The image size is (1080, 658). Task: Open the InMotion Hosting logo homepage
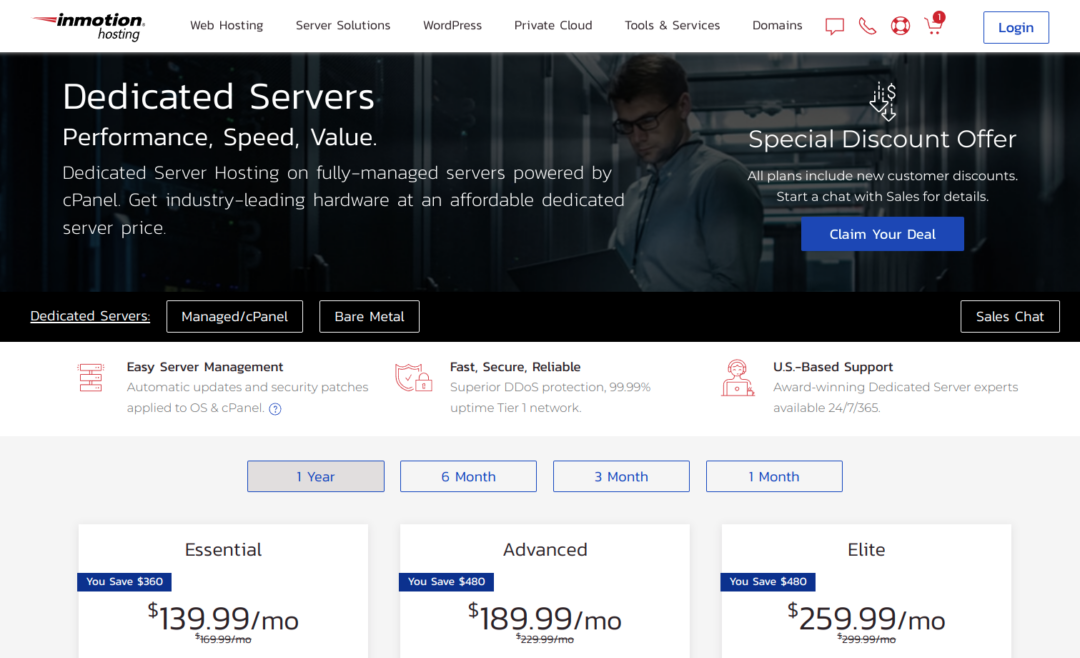pyautogui.click(x=88, y=26)
